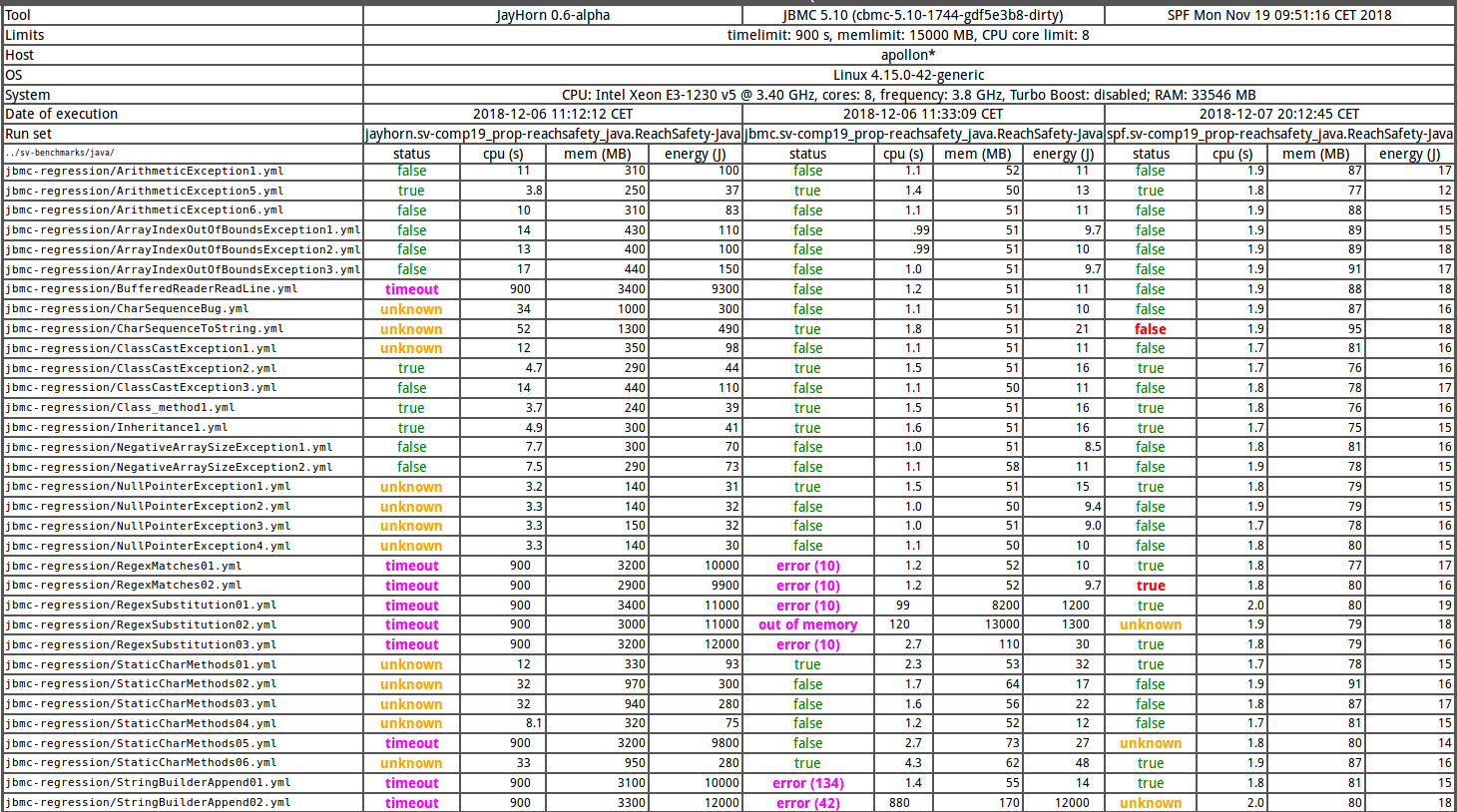Click the SPF Mon Nov 19 tool header
This screenshot has width=1457, height=812.
point(1279,15)
